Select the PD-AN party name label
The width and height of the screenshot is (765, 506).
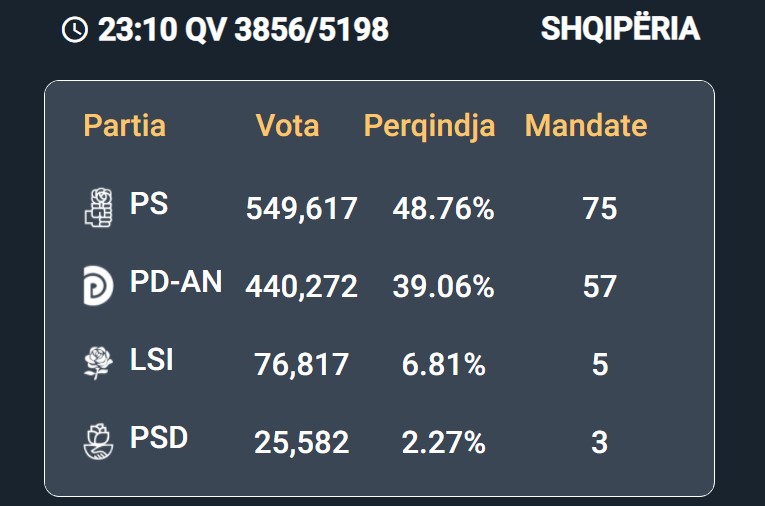(176, 281)
